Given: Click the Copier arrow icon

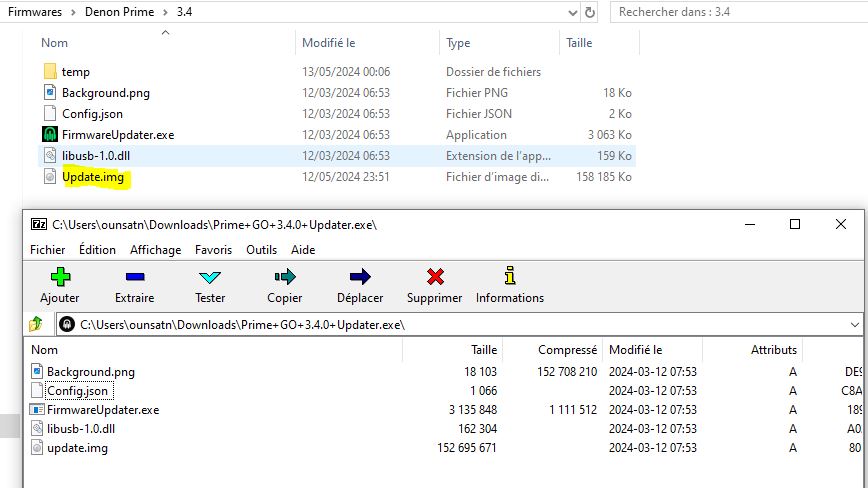Looking at the screenshot, I should click(x=285, y=277).
